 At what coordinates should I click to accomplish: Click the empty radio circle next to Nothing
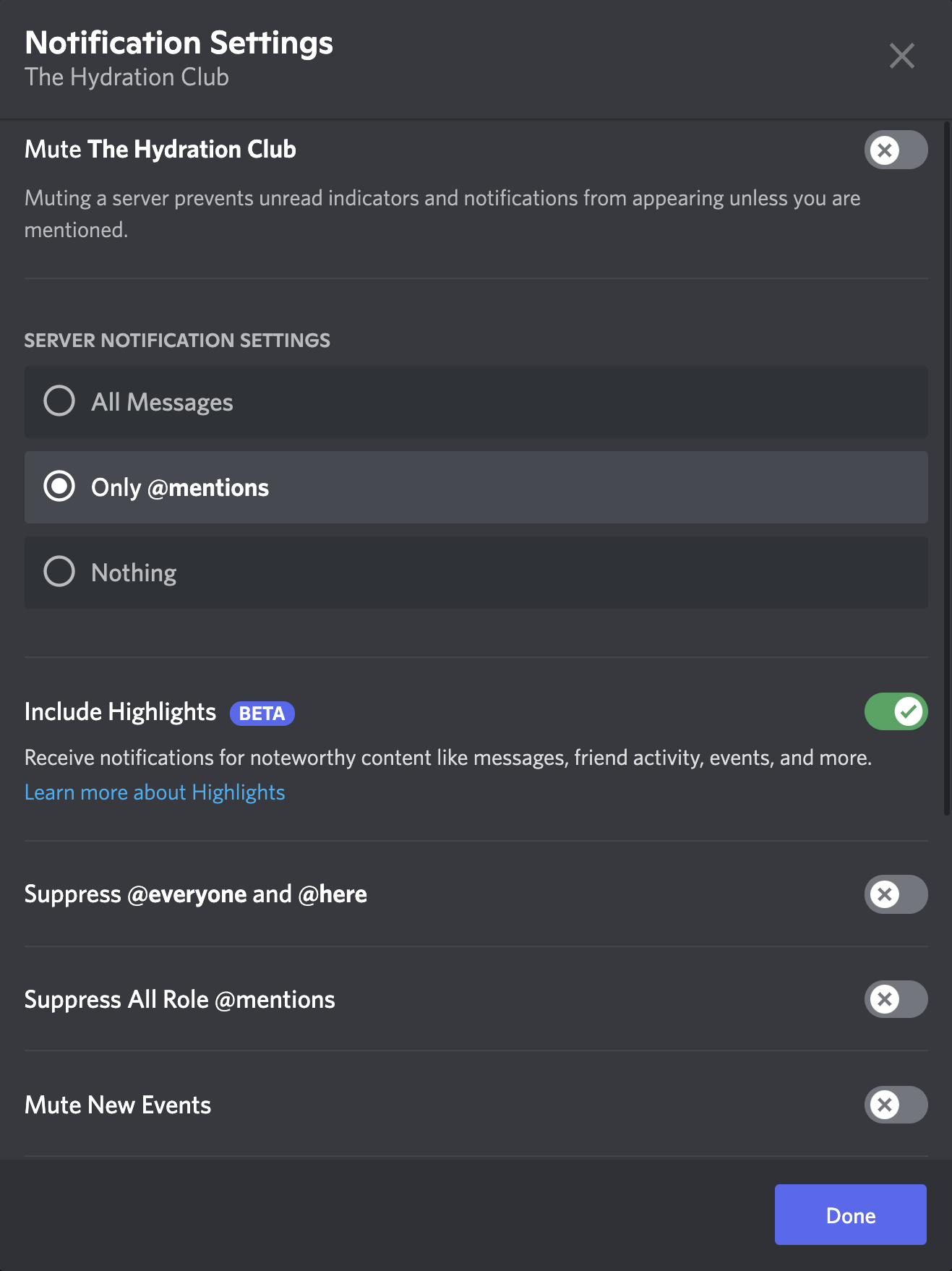coord(59,572)
